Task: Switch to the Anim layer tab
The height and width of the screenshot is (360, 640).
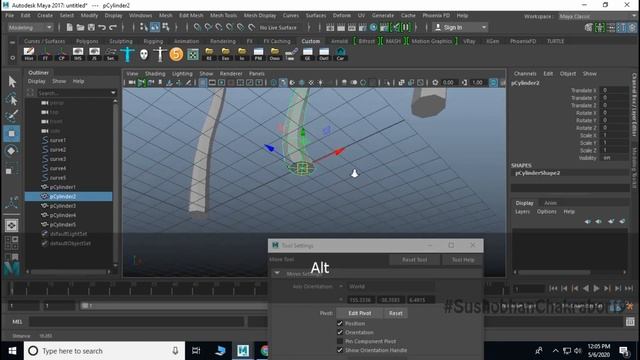Action: [550, 203]
